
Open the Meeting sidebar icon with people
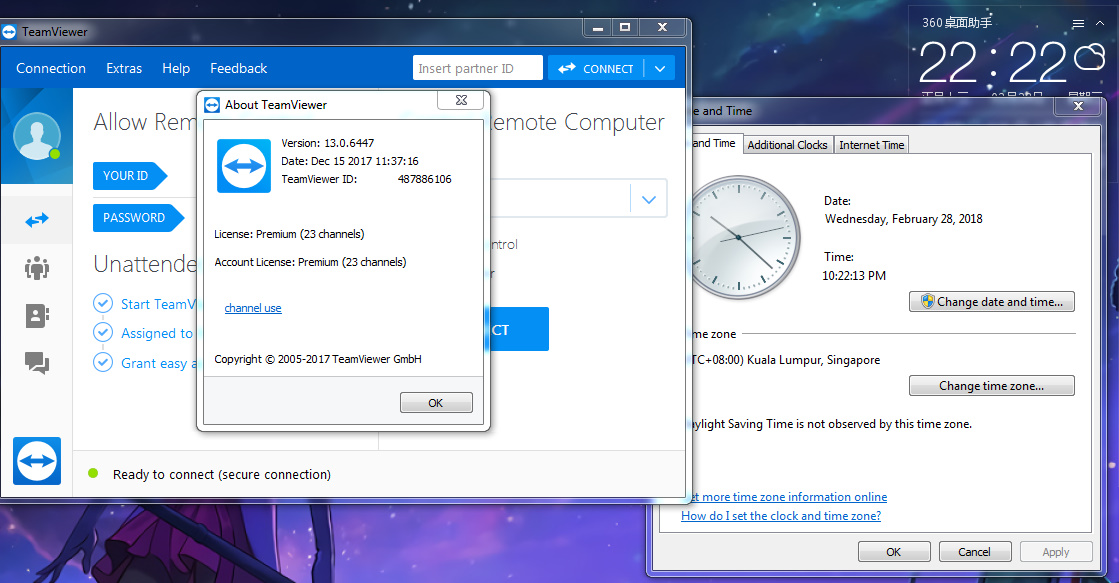(x=36, y=268)
